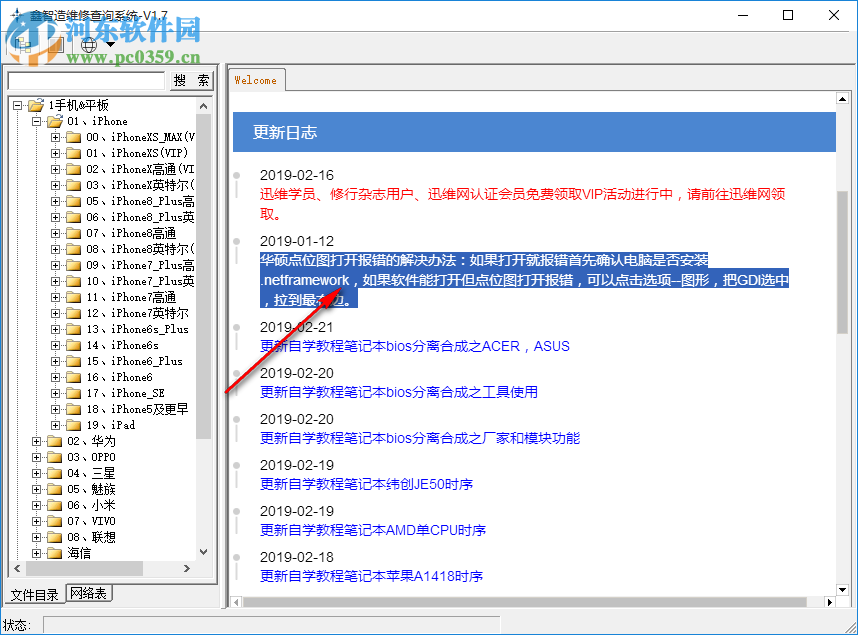The height and width of the screenshot is (635, 858).
Task: Select the Welcome tab
Action: point(256,80)
